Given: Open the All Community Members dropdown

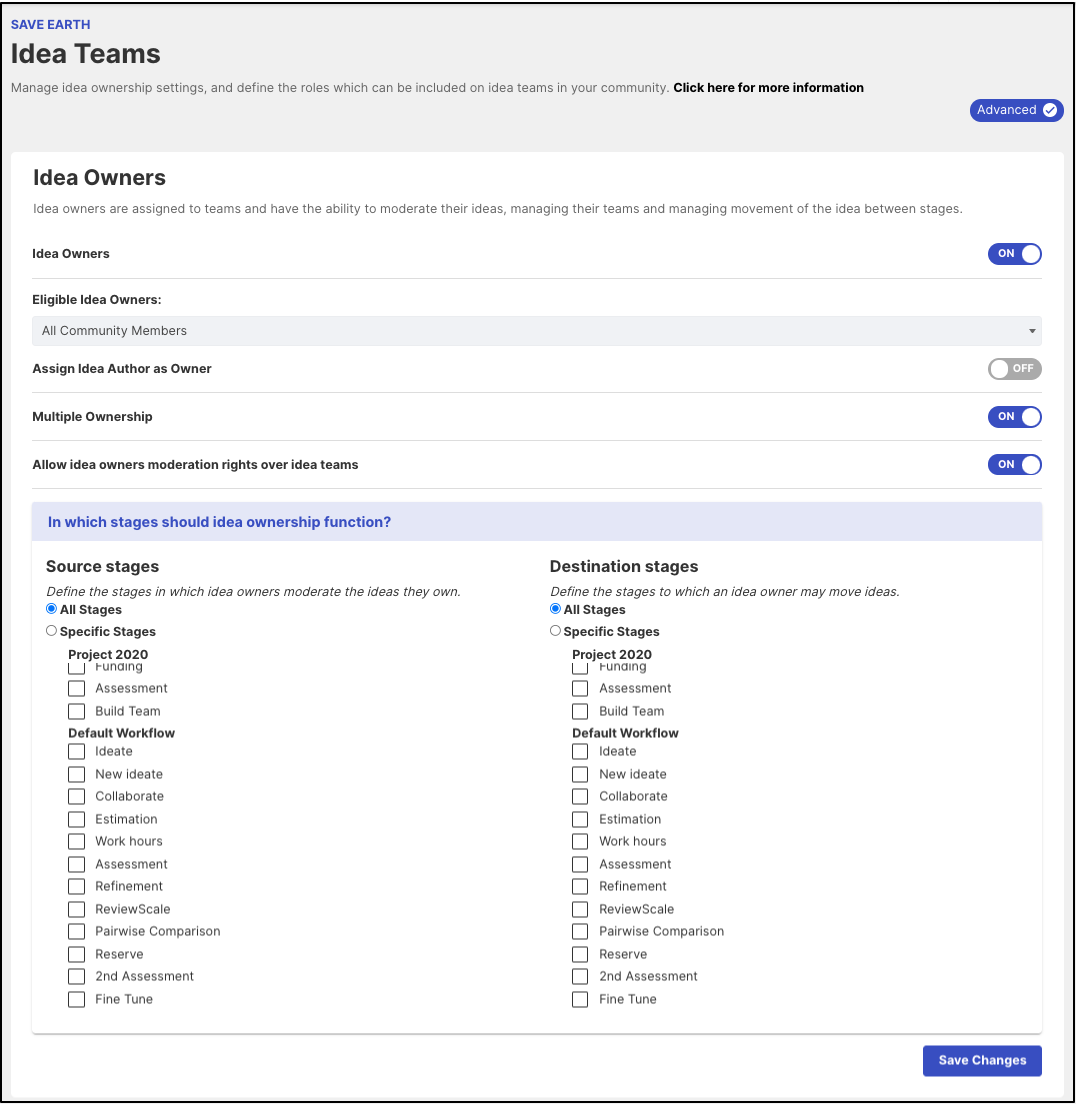Looking at the screenshot, I should pyautogui.click(x=537, y=331).
